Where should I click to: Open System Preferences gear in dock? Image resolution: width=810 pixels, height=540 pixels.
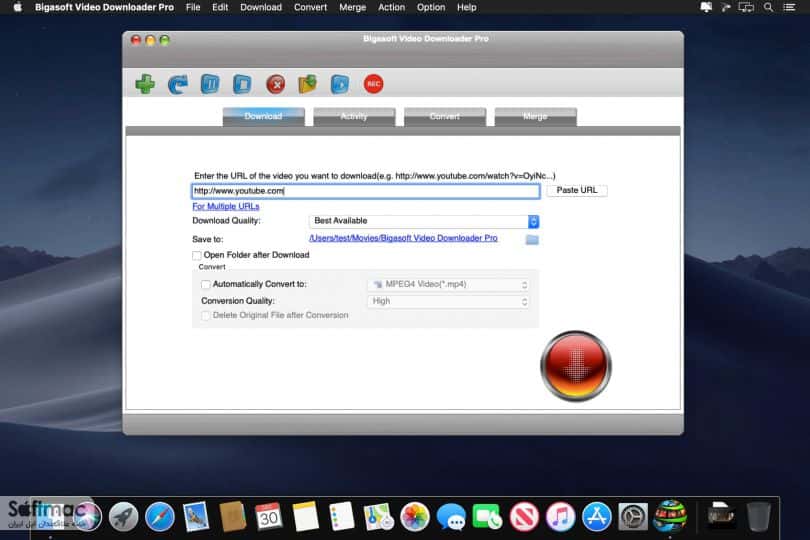[x=633, y=517]
